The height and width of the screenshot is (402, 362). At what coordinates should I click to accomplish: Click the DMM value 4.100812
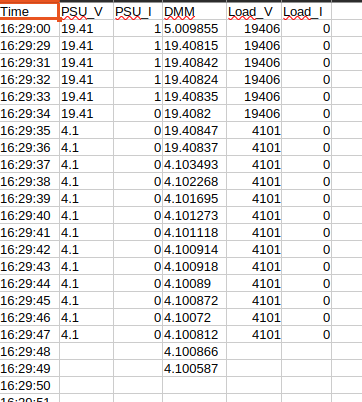click(x=195, y=335)
